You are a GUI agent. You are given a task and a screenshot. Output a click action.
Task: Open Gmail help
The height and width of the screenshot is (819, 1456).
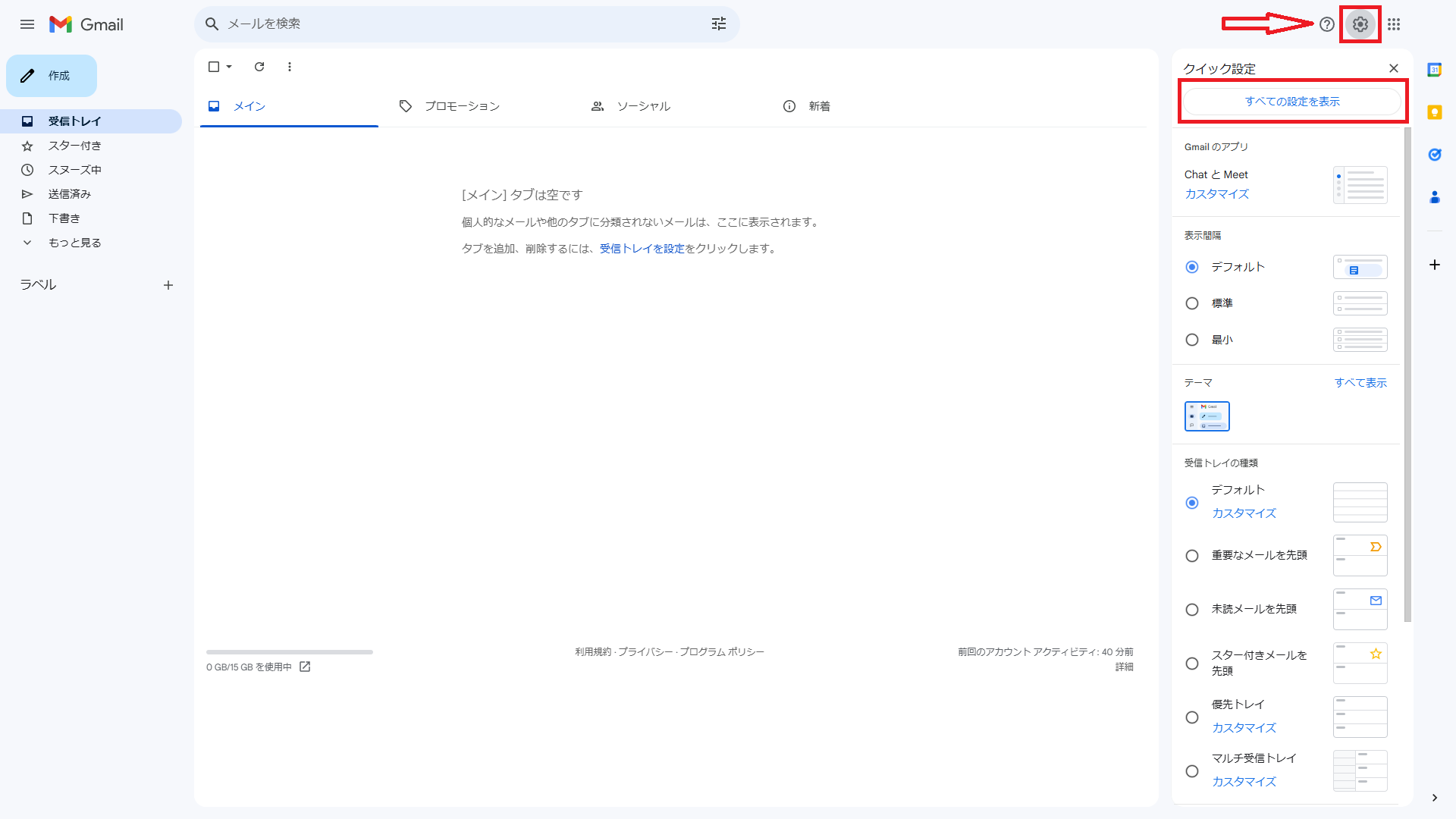(1327, 24)
